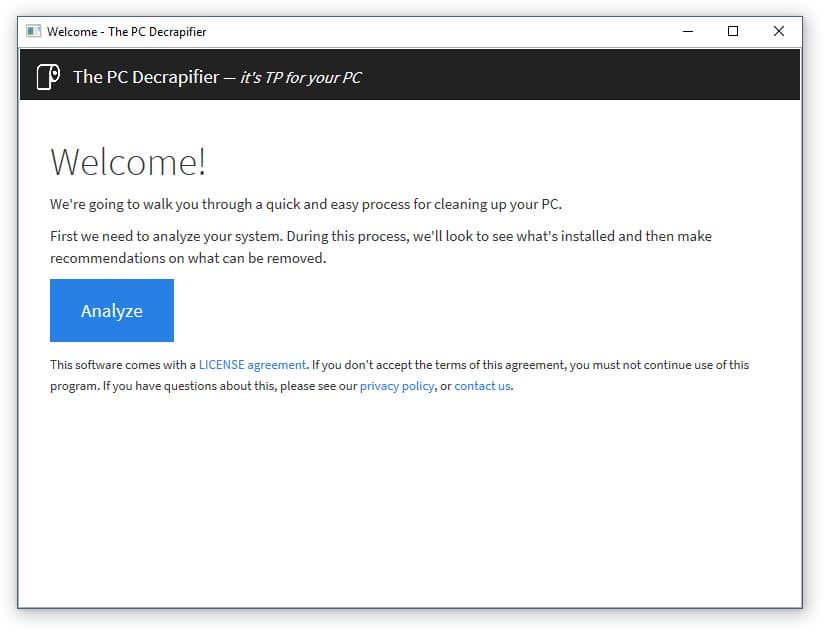Close the PC Decrapifier window
Viewport: 824px width, 631px height.
click(x=779, y=32)
